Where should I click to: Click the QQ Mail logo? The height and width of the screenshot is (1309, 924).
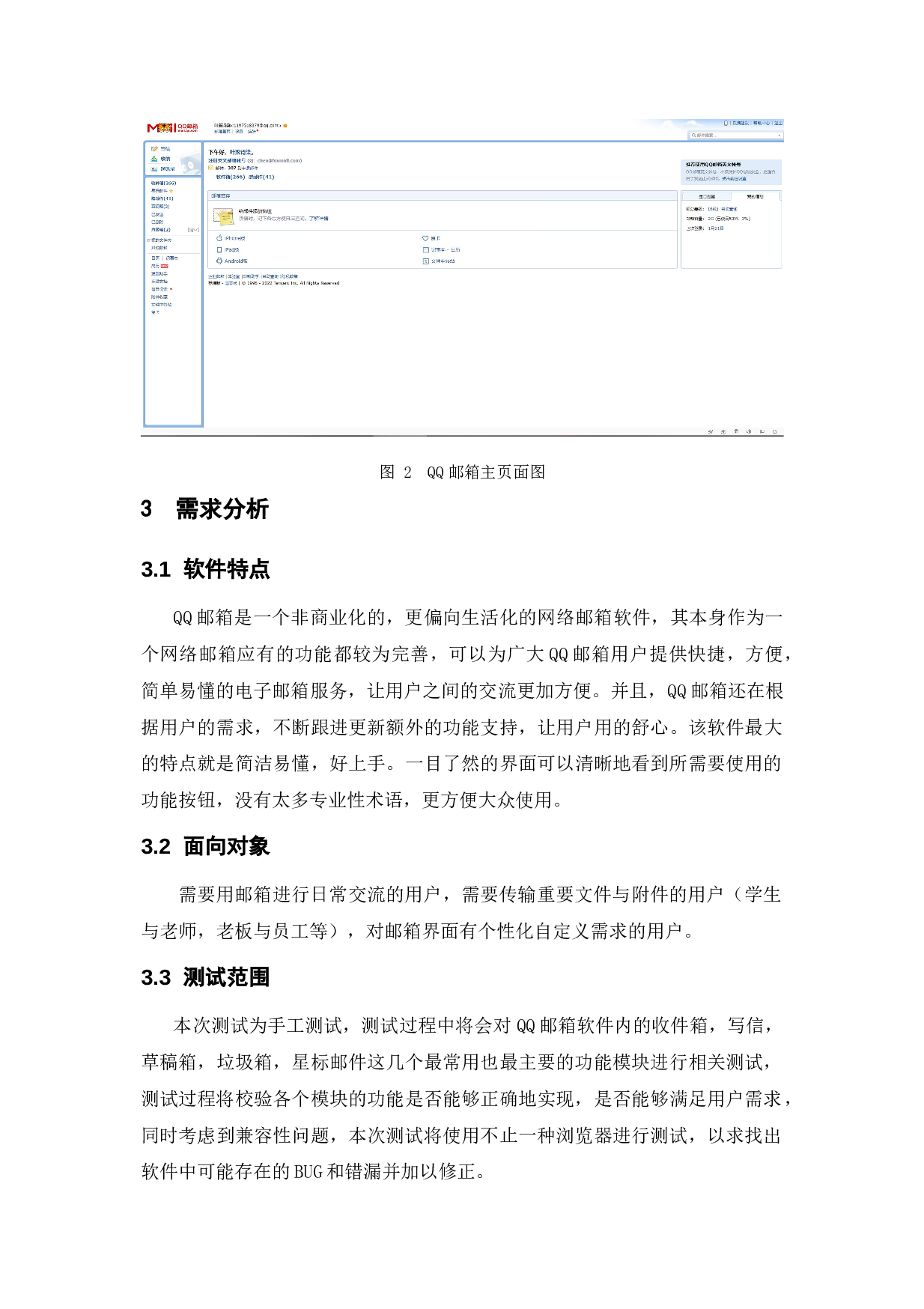(x=172, y=128)
